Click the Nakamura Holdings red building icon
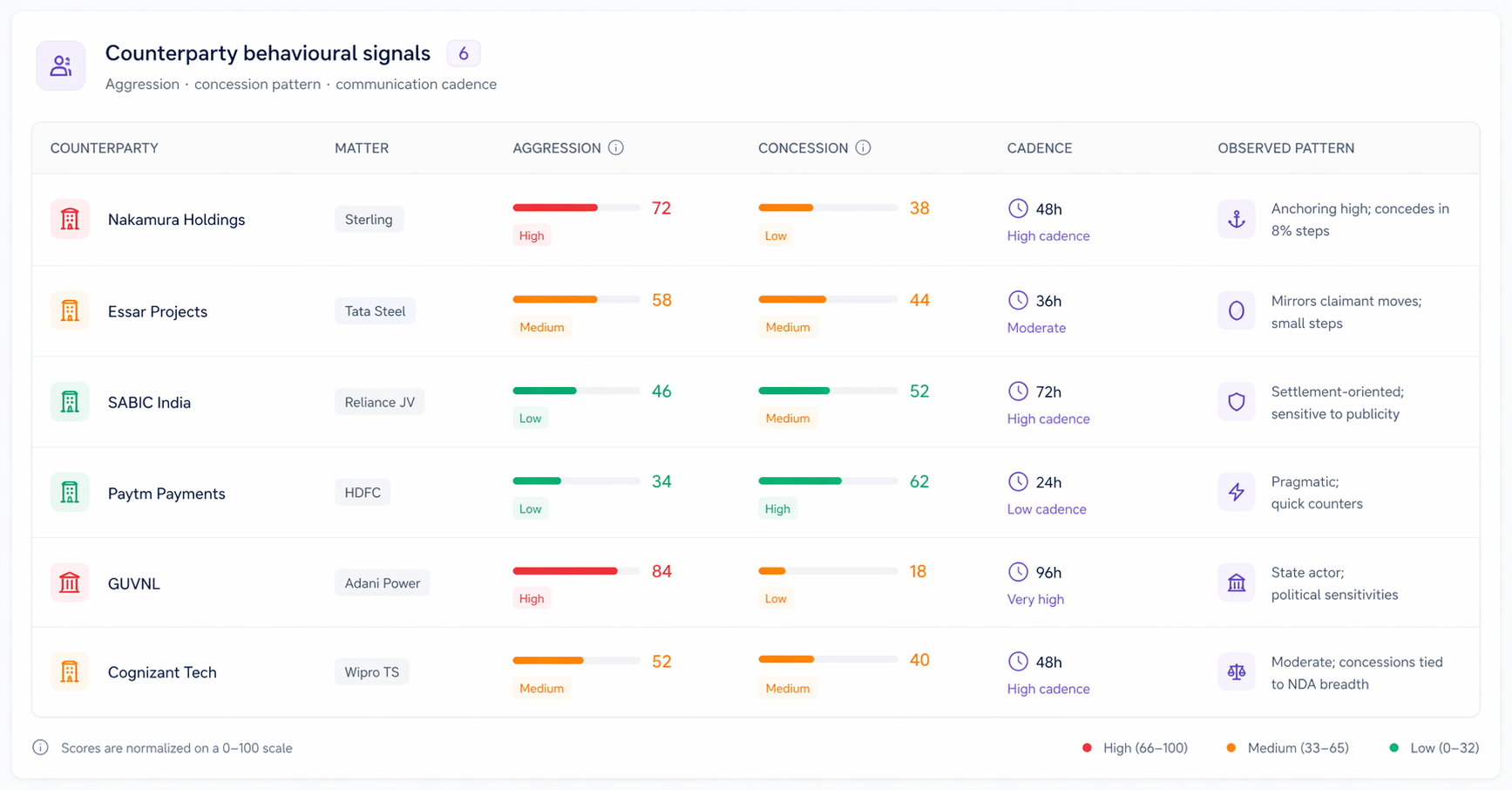 pyautogui.click(x=70, y=220)
